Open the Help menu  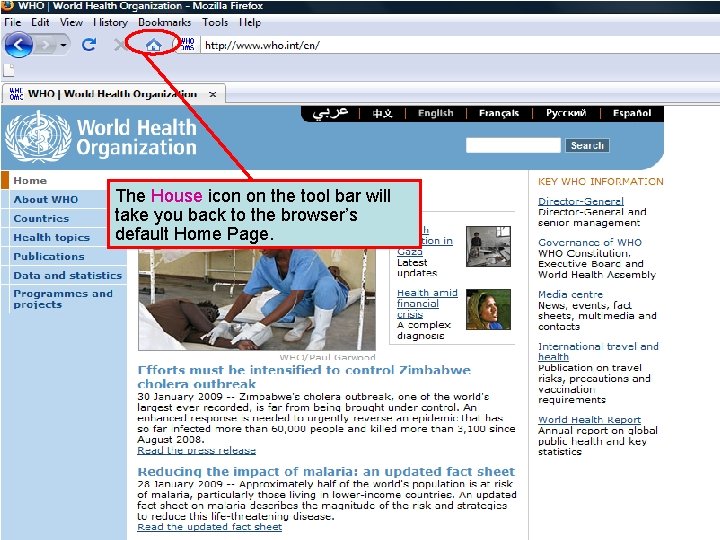coord(250,22)
